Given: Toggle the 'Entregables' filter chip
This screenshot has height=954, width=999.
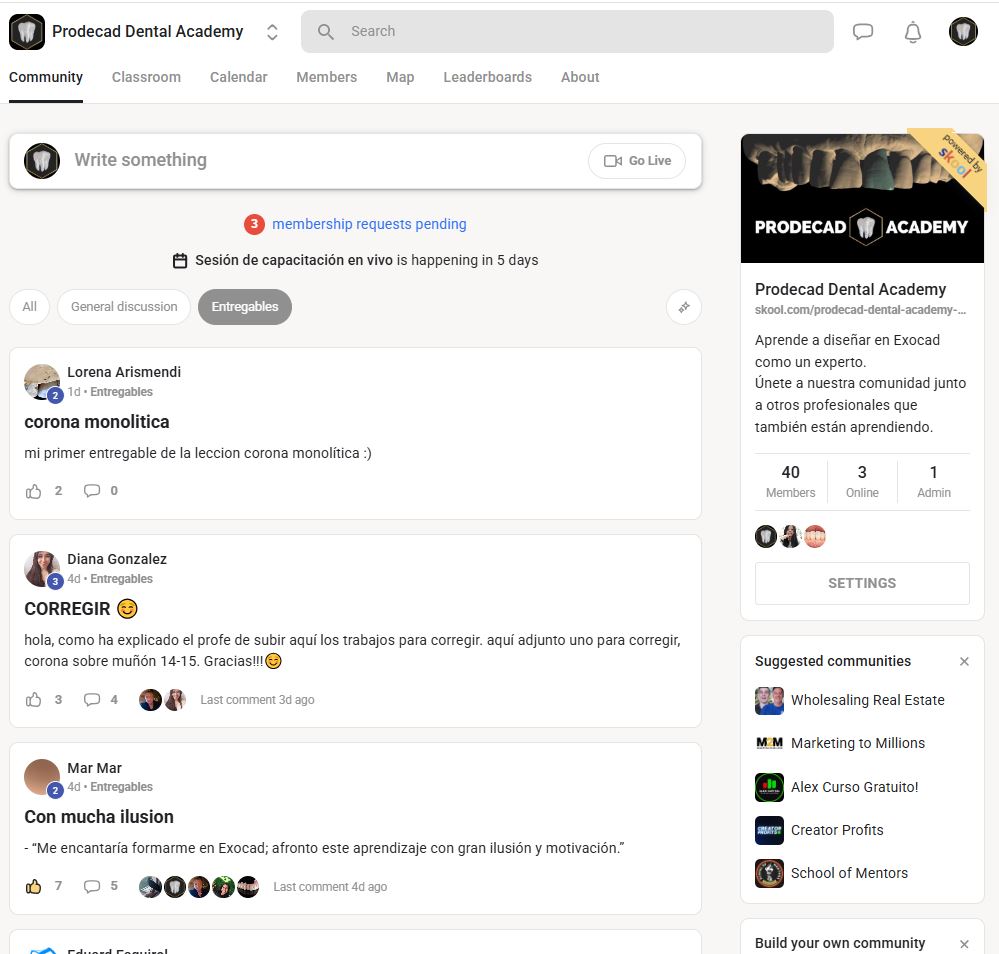Looking at the screenshot, I should [245, 307].
